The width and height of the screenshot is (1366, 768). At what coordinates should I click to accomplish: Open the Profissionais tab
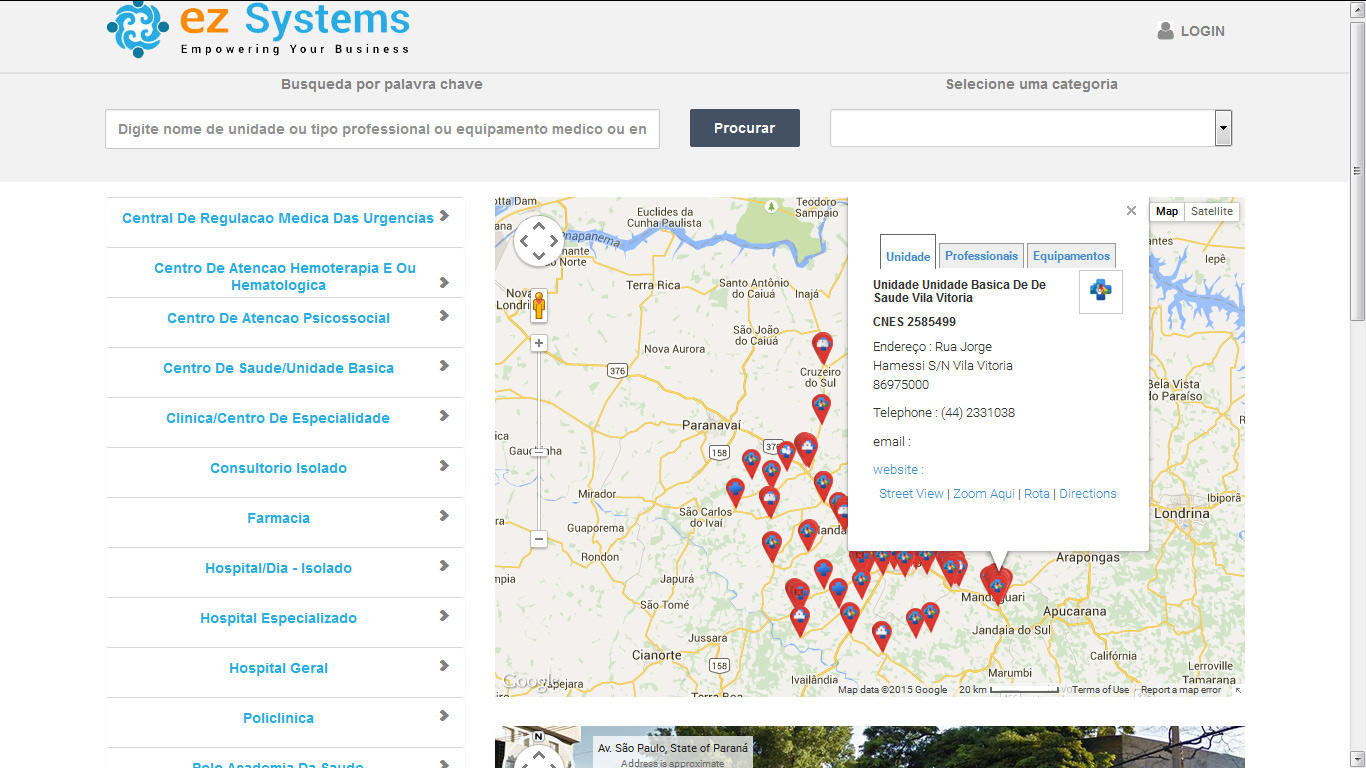981,256
